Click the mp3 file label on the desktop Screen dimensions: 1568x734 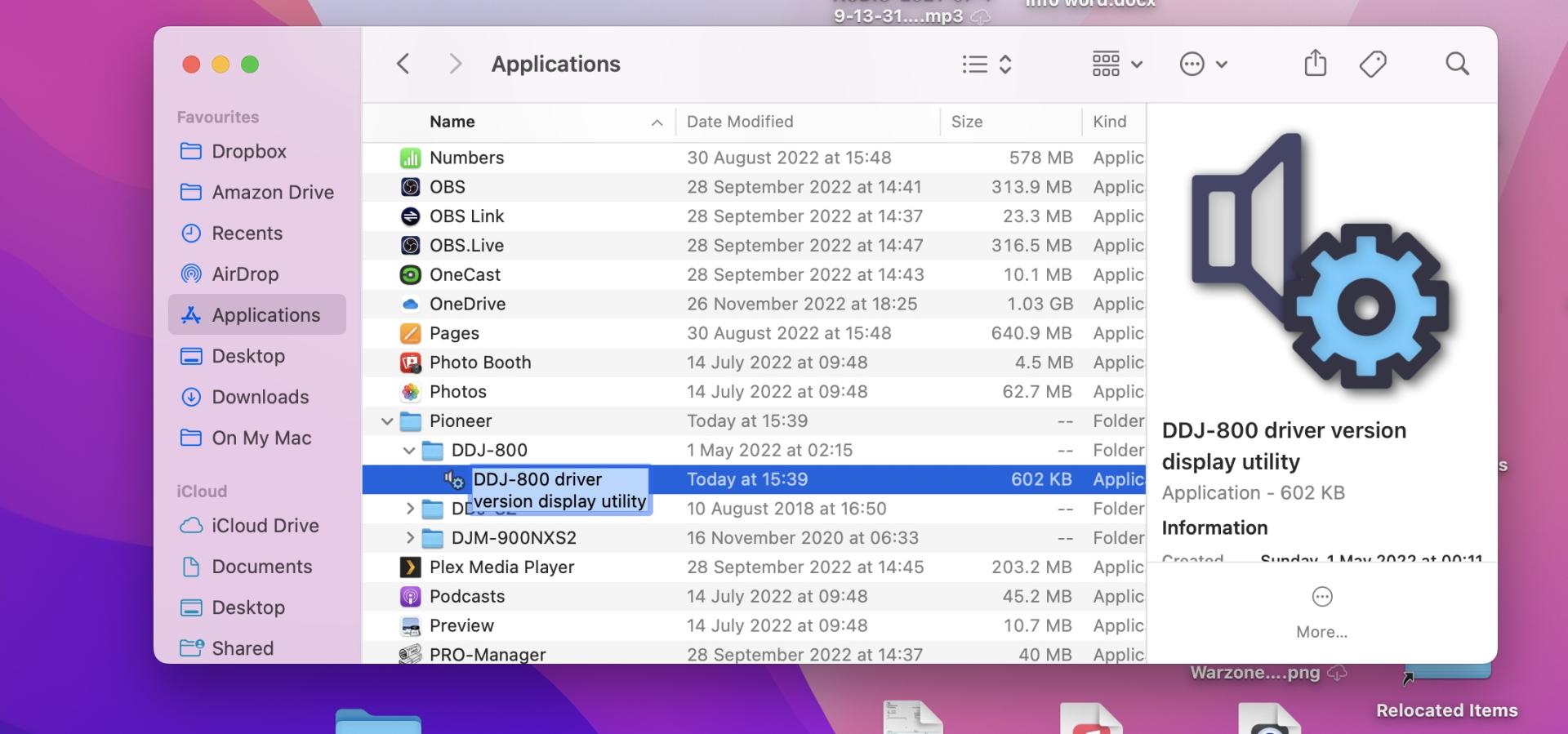pos(898,16)
